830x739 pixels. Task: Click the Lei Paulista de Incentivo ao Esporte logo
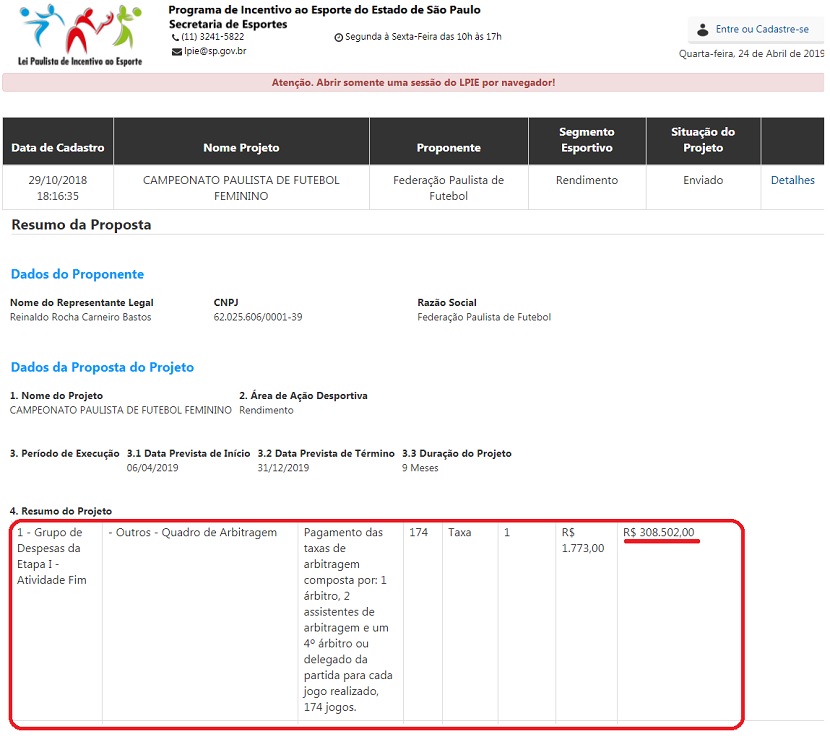coord(80,35)
